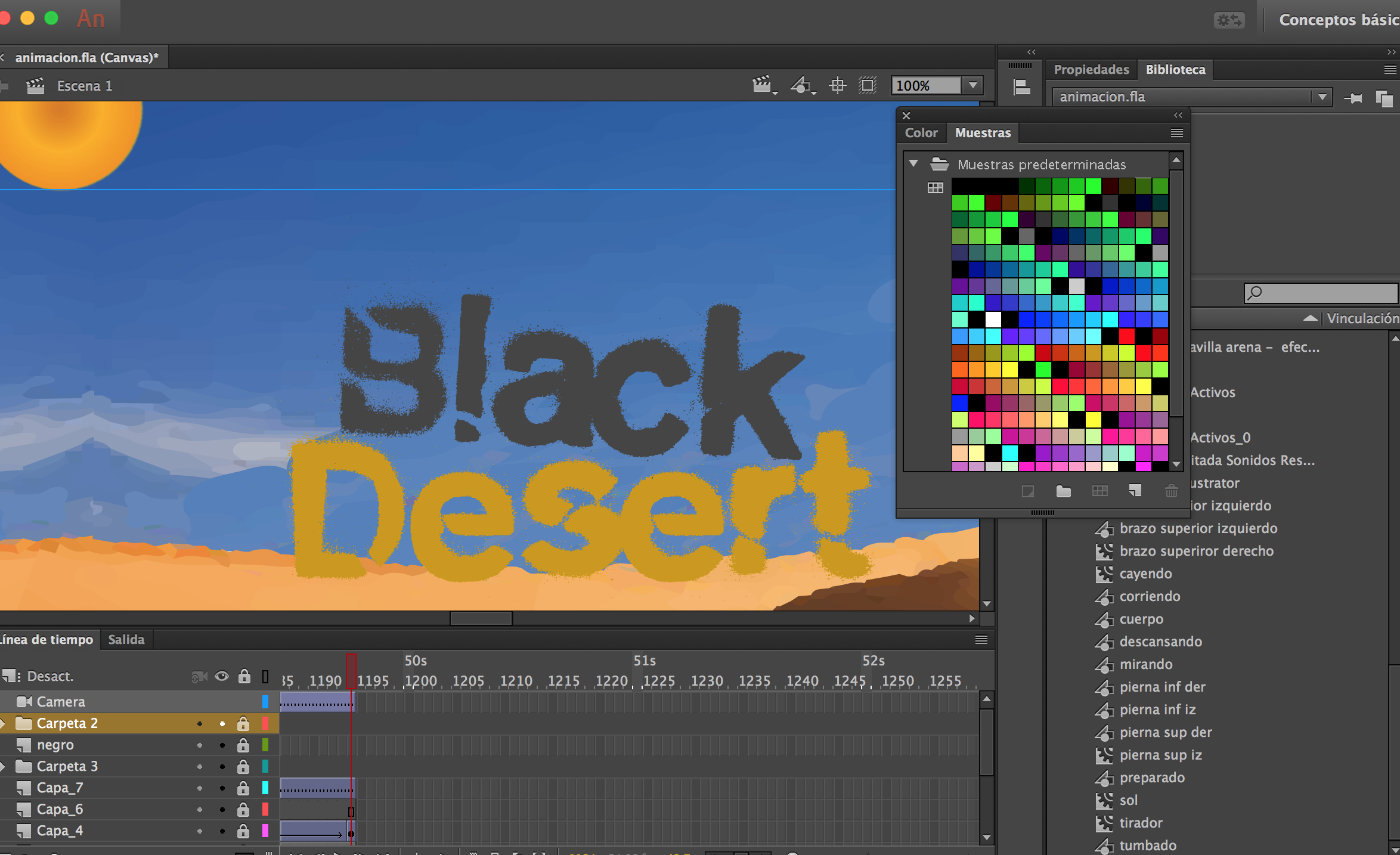
Task: Select the animacion.fla document tab
Action: coord(86,57)
